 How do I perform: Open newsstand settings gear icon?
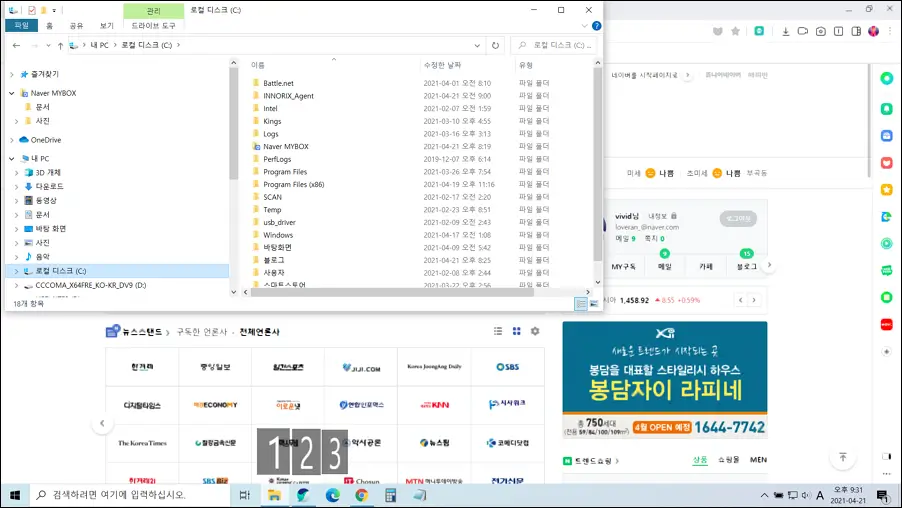pos(535,331)
